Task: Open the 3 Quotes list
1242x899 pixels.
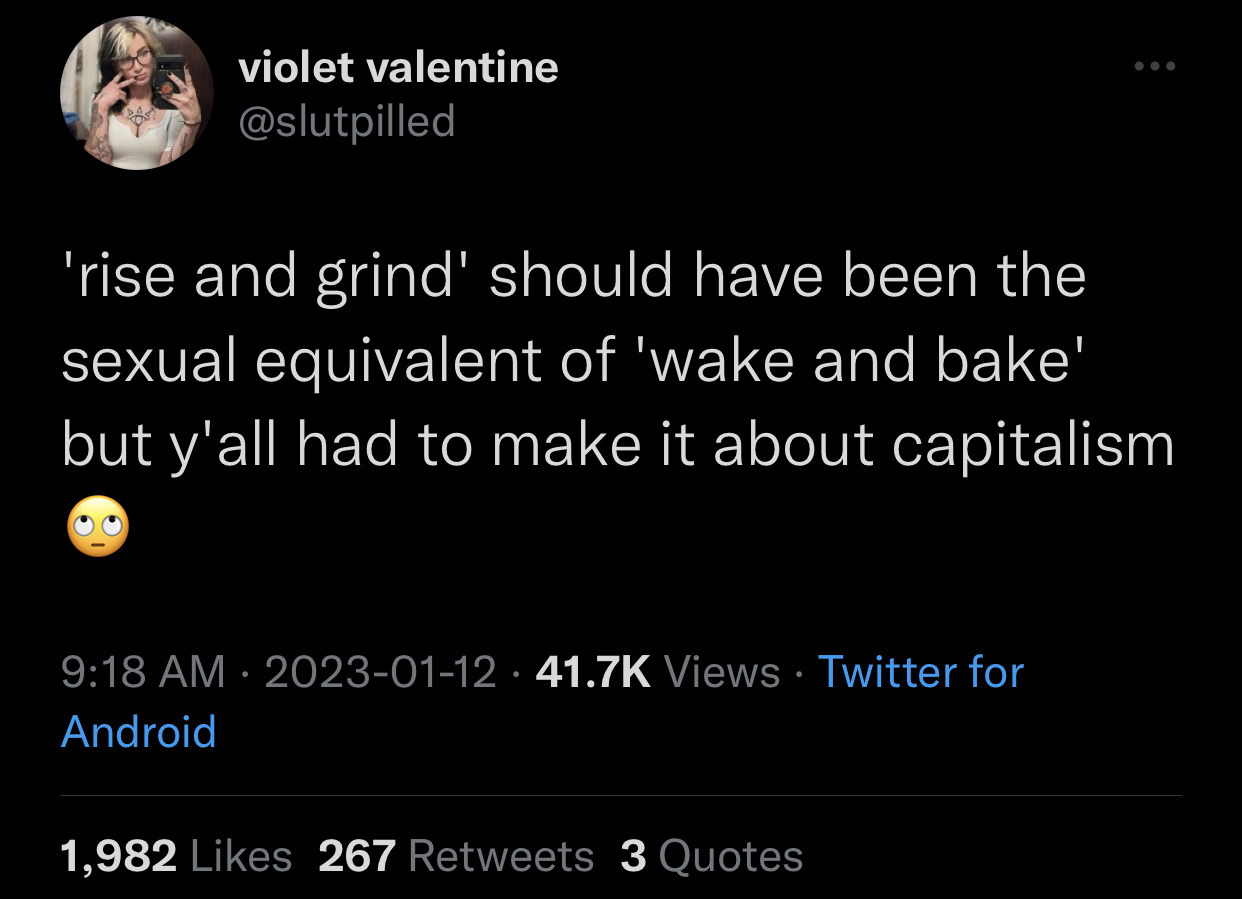Action: pos(711,856)
